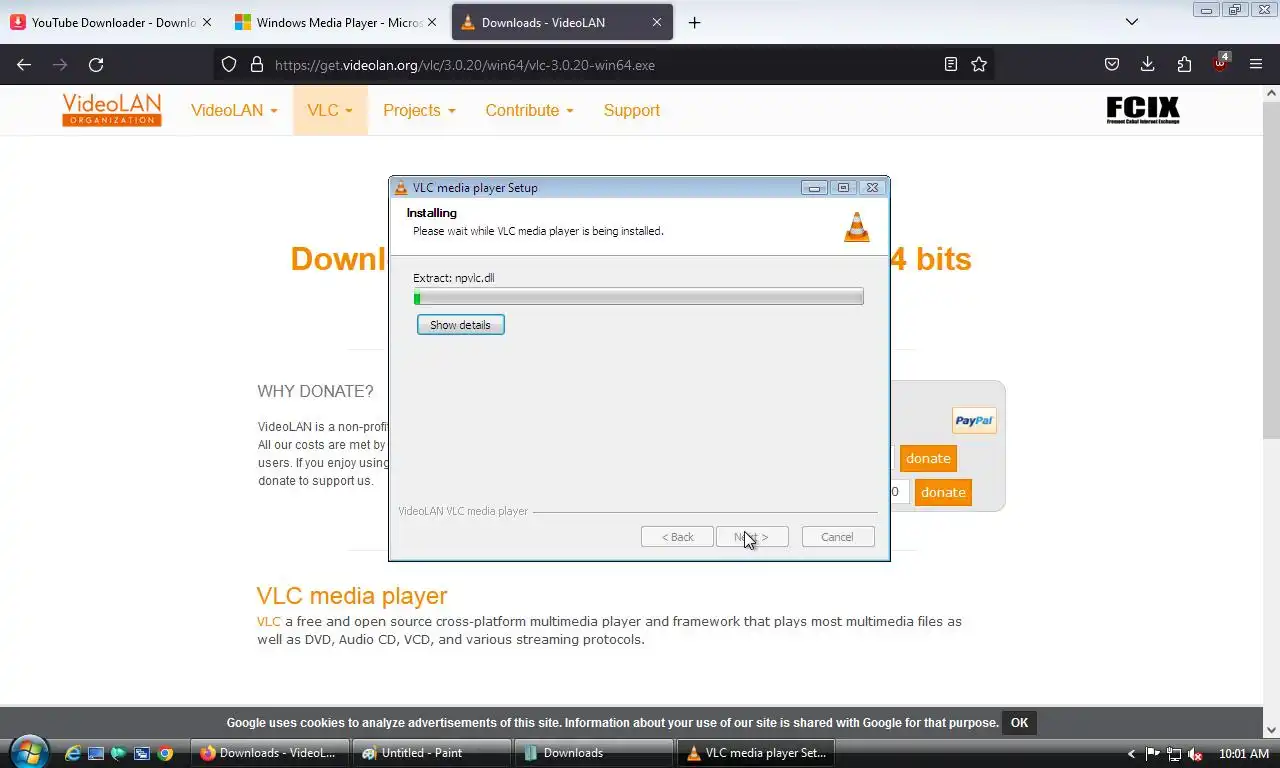This screenshot has width=1280, height=768.
Task: Expand the Projects dropdown menu
Action: 419,110
